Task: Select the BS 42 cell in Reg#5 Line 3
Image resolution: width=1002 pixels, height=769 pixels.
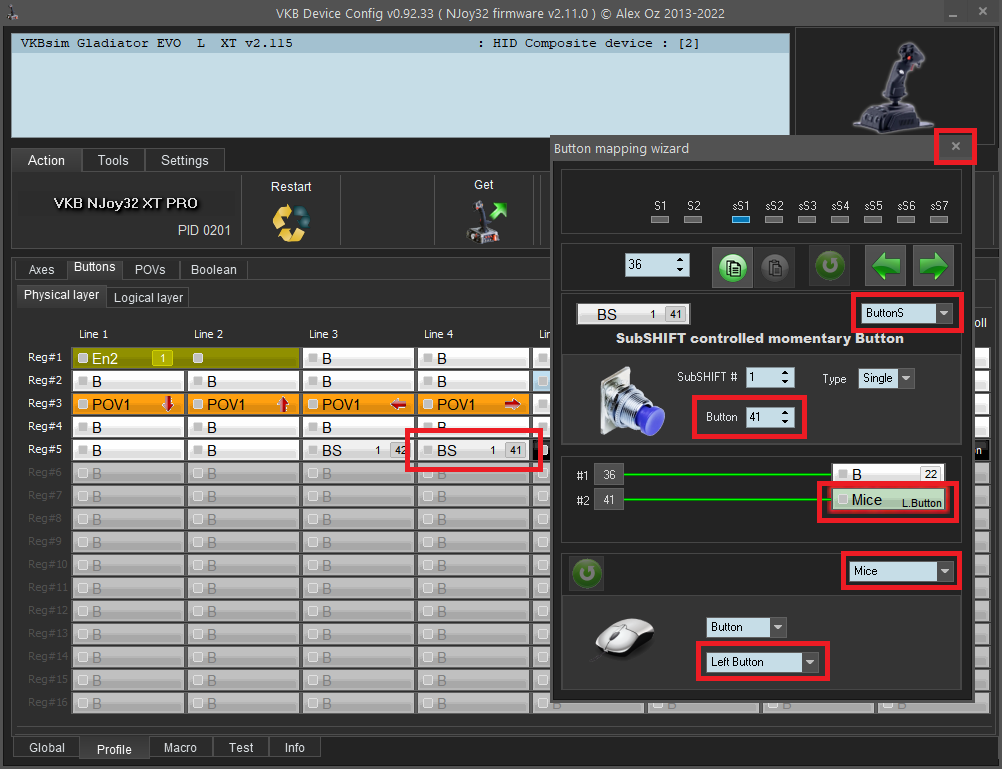Action: (x=358, y=450)
